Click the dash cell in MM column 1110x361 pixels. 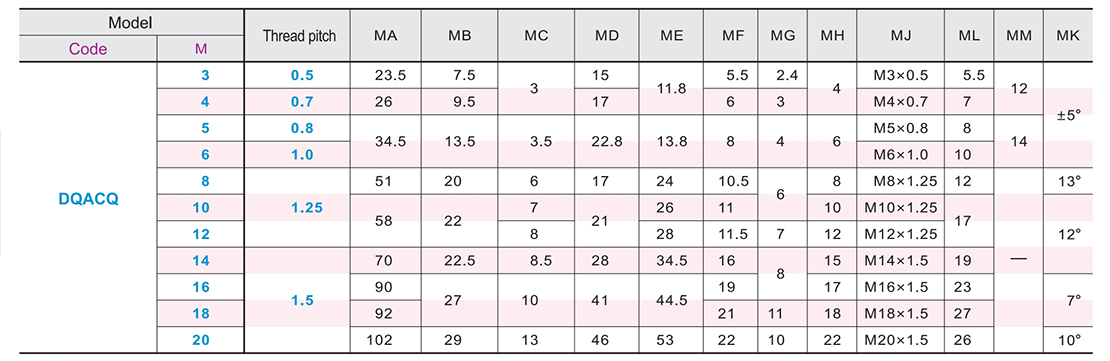pyautogui.click(x=1018, y=260)
